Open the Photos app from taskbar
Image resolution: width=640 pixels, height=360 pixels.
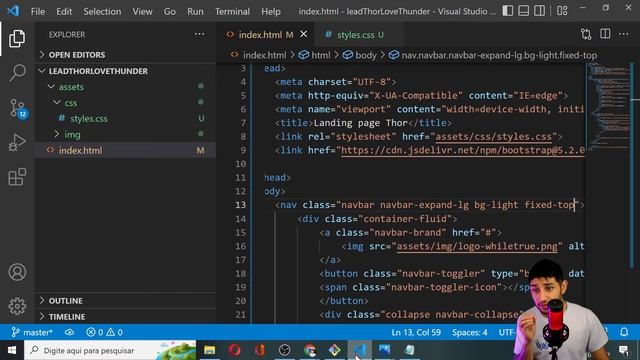[x=384, y=350]
